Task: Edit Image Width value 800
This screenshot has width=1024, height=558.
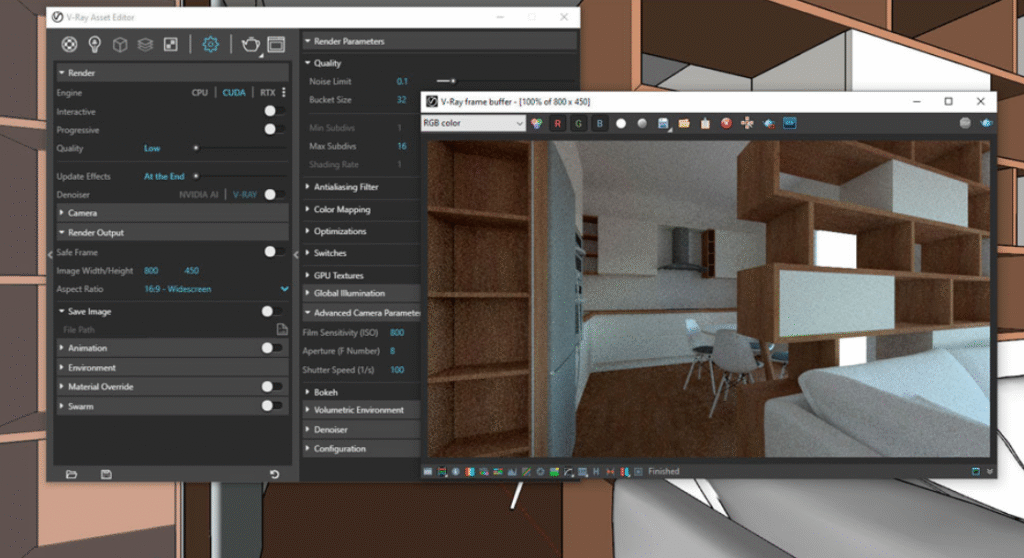Action: [152, 271]
